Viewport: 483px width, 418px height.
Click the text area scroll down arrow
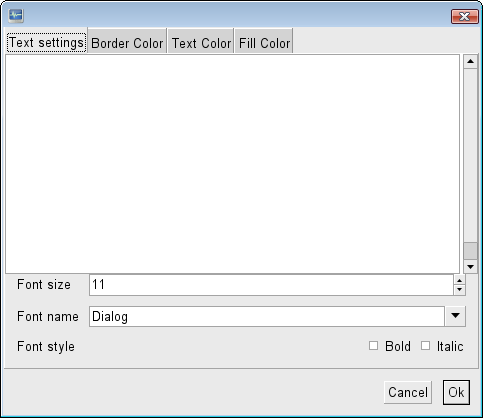tap(470, 266)
